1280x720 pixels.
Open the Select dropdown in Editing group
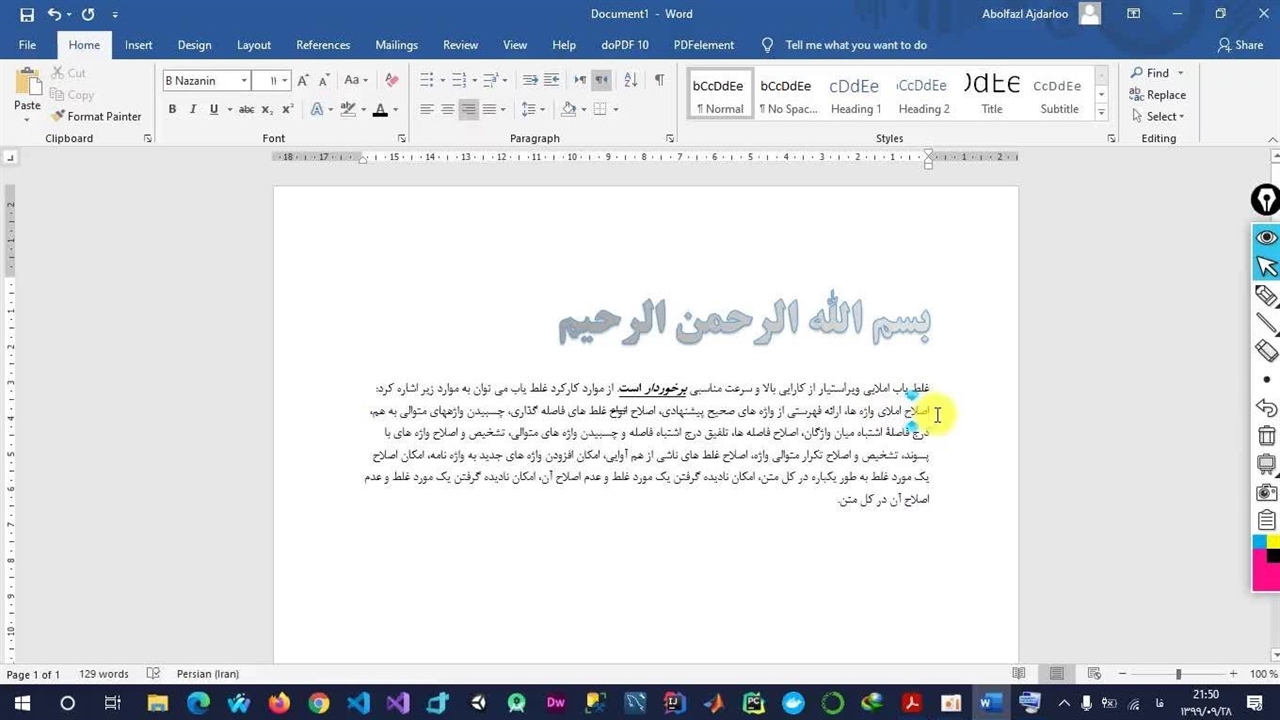(1158, 116)
